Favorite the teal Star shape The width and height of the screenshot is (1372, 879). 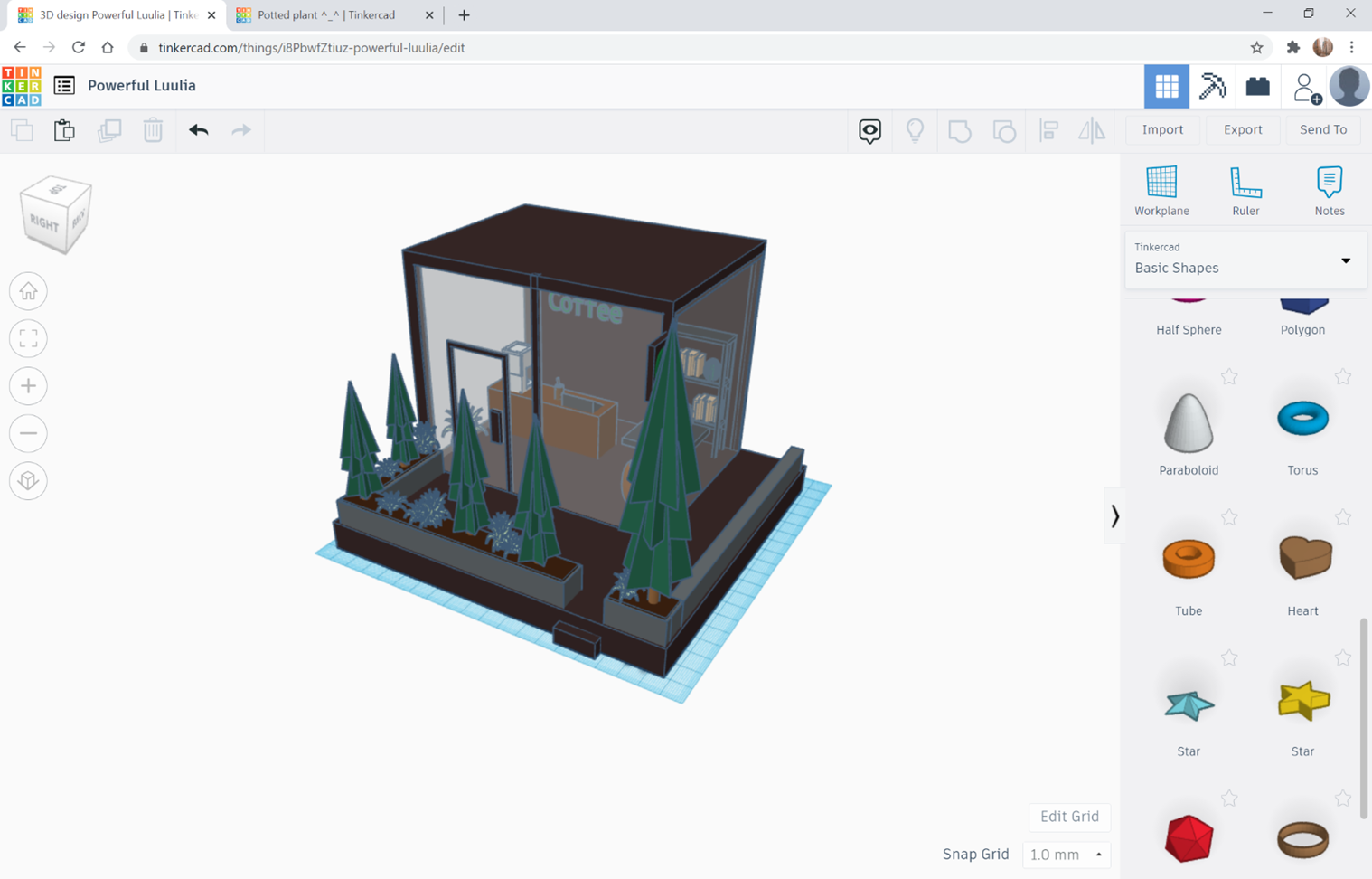click(1229, 657)
